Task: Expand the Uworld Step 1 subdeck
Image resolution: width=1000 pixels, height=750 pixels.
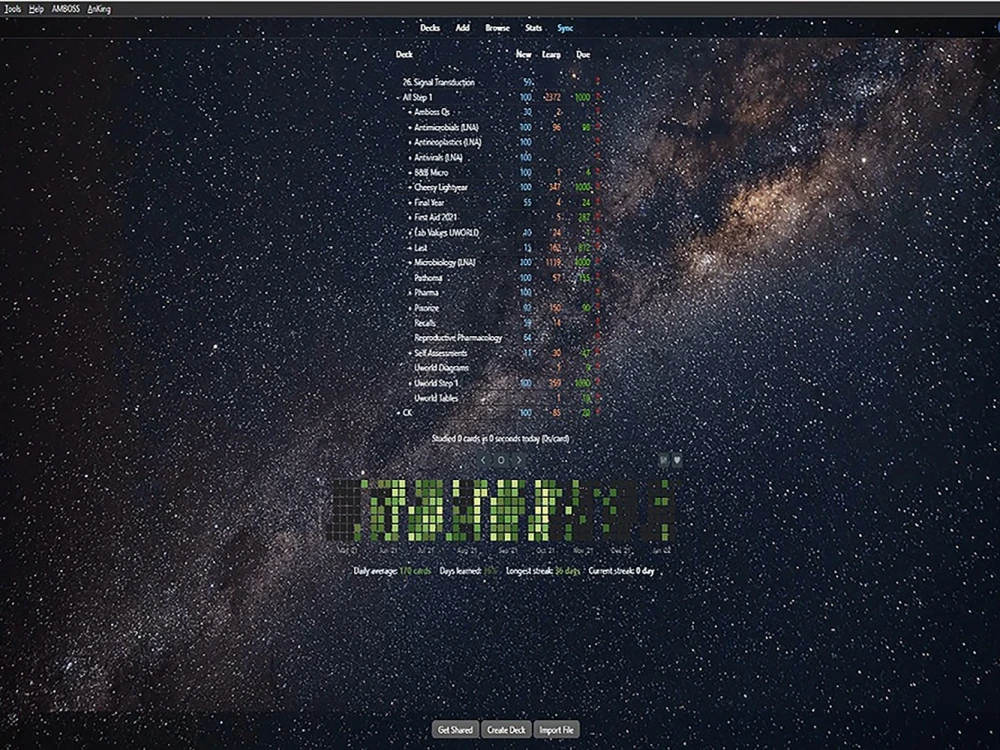Action: click(x=410, y=383)
